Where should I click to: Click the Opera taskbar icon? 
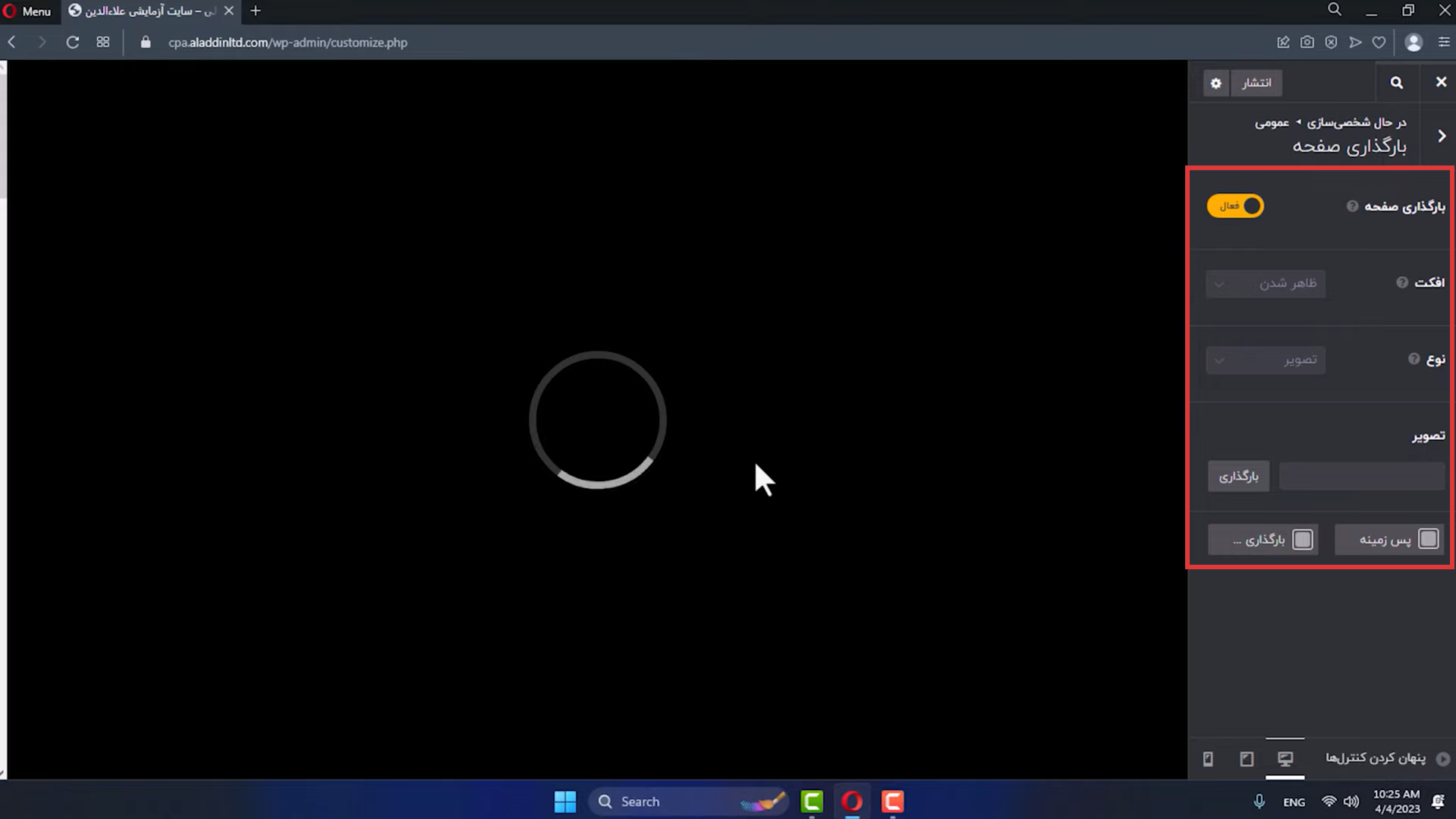852,802
